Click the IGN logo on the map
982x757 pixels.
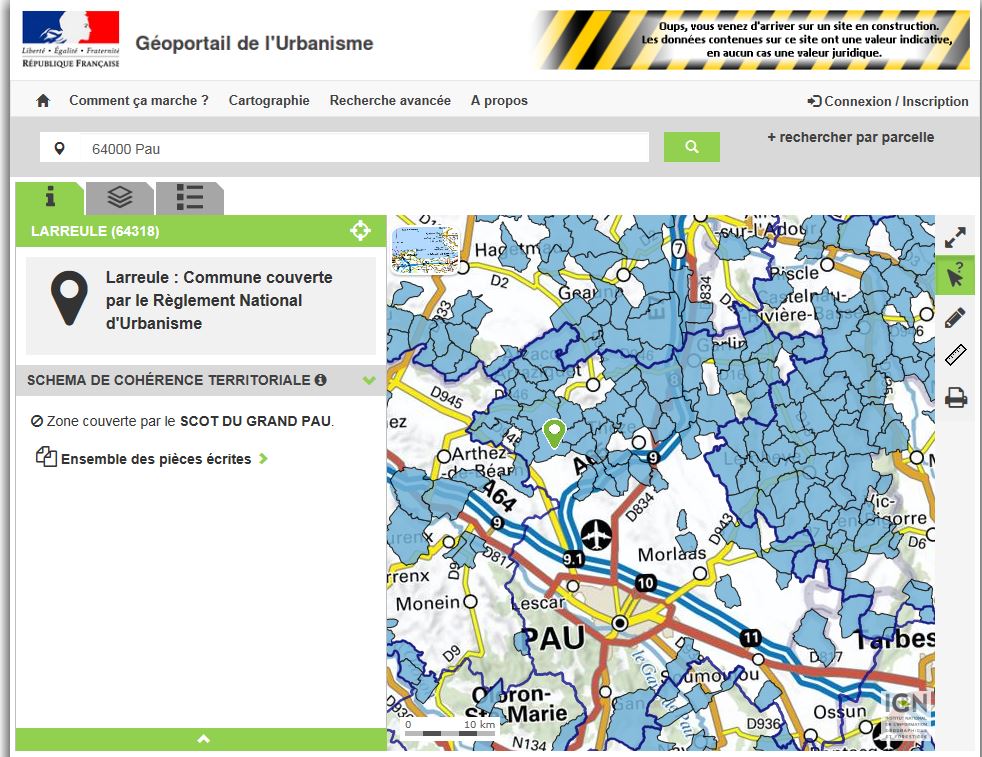click(906, 714)
